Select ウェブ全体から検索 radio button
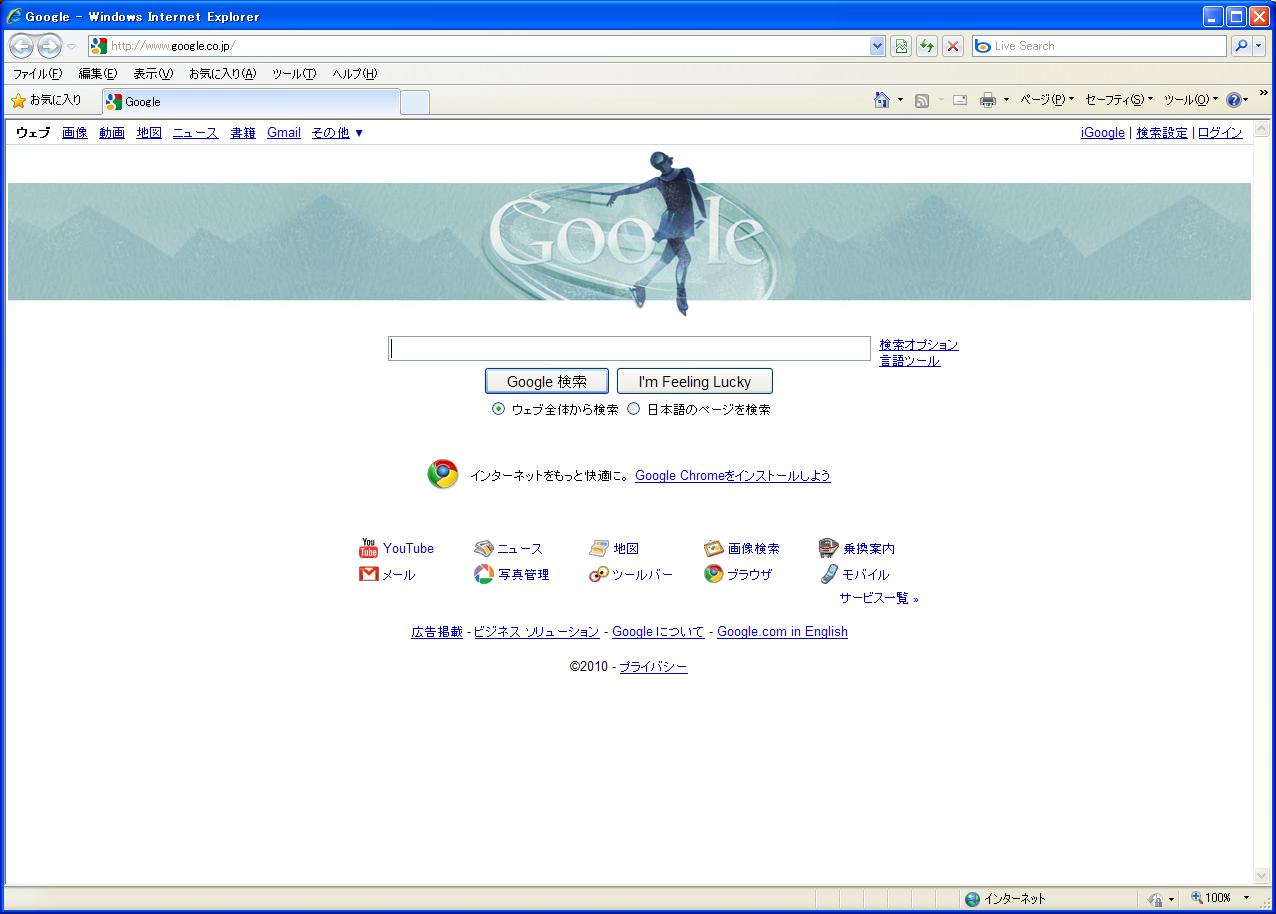Screen dimensions: 1276x914 [498, 409]
